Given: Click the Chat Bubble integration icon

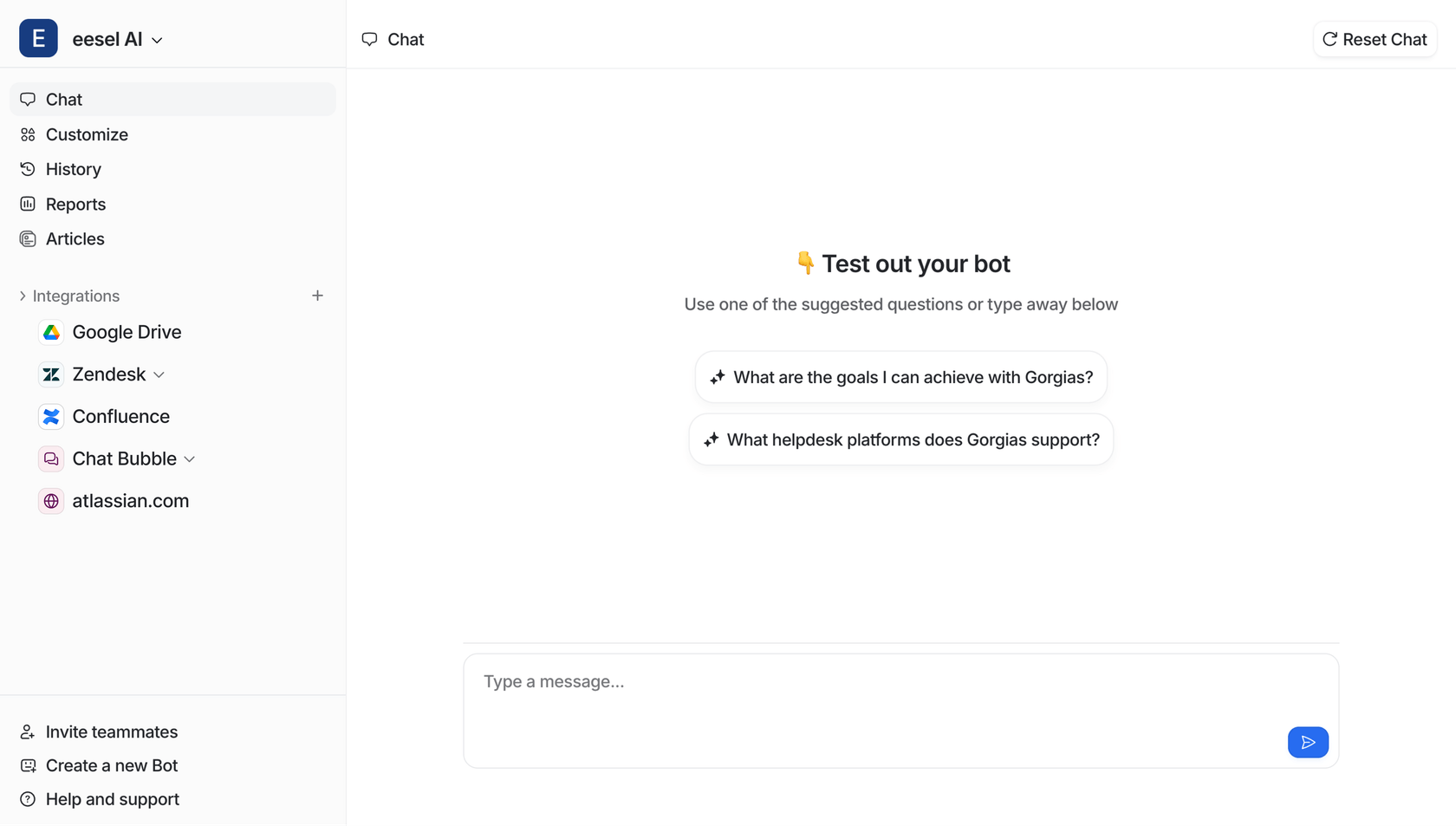Looking at the screenshot, I should tap(51, 459).
